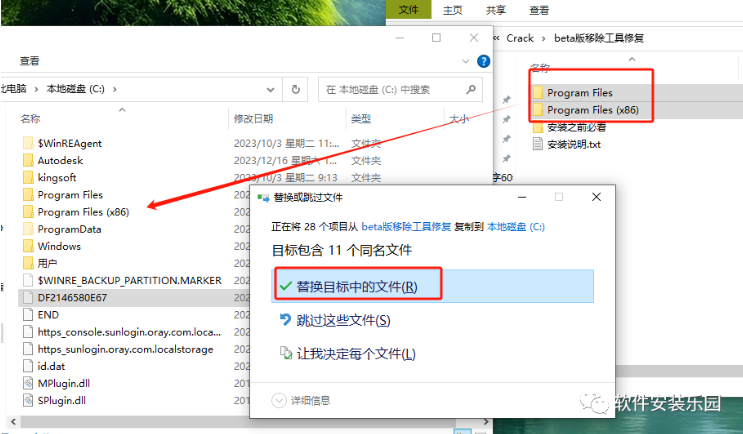
Task: Choose 替换目标中的文件(R) option
Action: tap(355, 287)
